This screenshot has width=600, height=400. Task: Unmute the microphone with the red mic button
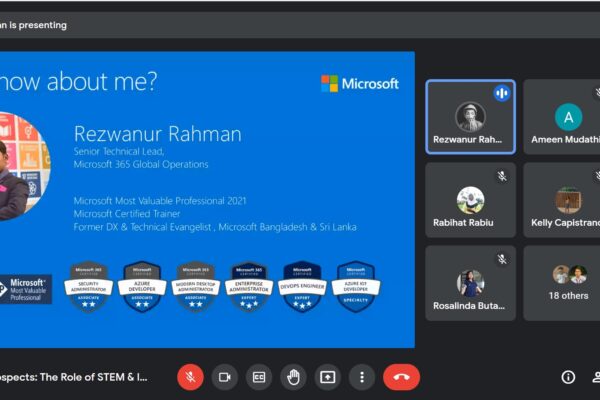click(x=190, y=377)
